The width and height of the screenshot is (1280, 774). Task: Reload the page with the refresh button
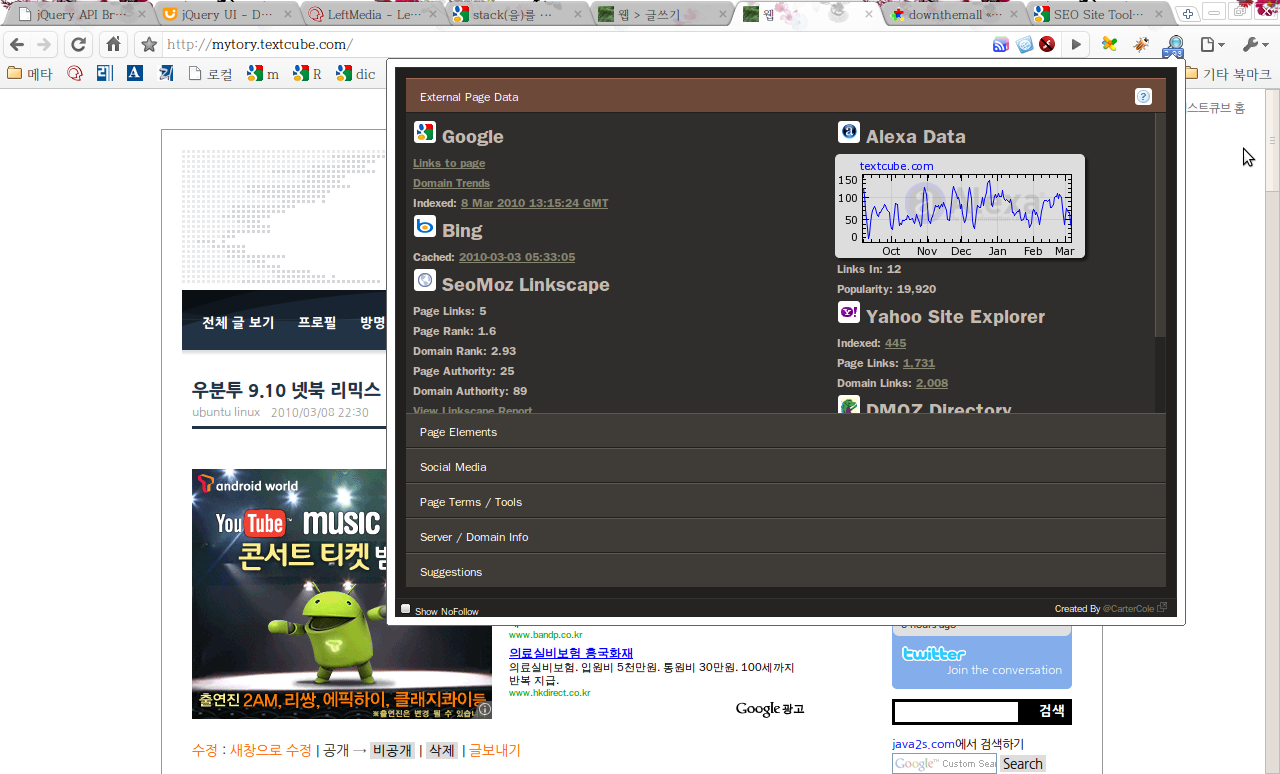78,45
